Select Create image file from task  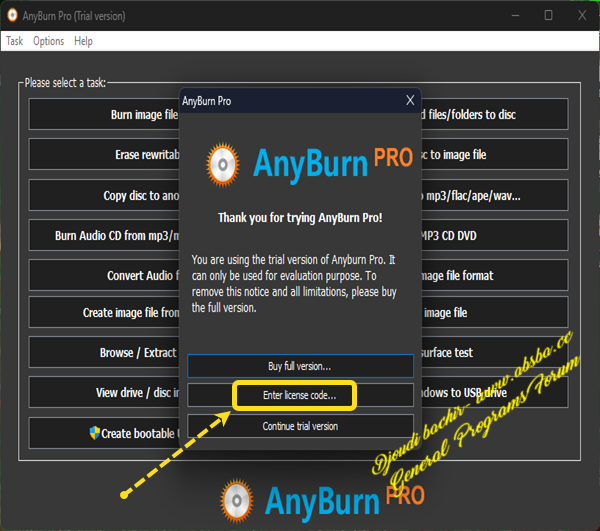click(104, 313)
